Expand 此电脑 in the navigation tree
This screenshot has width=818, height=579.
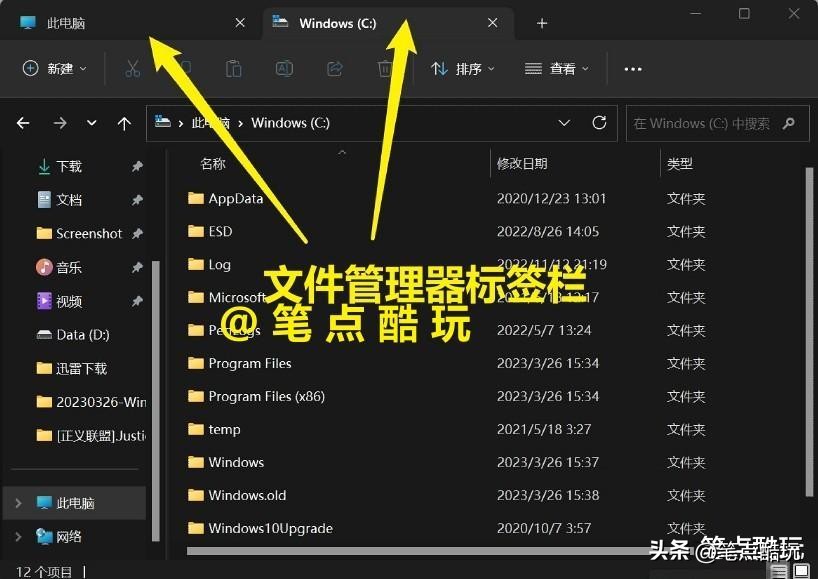pyautogui.click(x=19, y=504)
